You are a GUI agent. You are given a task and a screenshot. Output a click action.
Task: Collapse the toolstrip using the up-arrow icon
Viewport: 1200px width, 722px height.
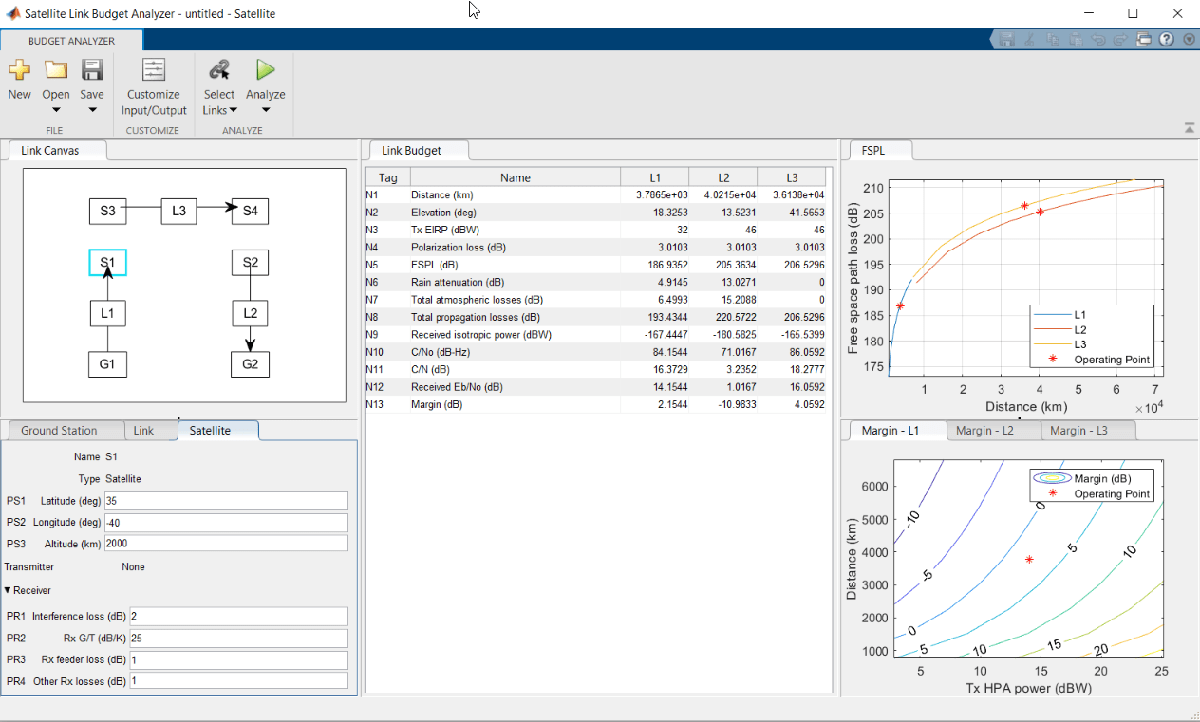[x=1189, y=128]
